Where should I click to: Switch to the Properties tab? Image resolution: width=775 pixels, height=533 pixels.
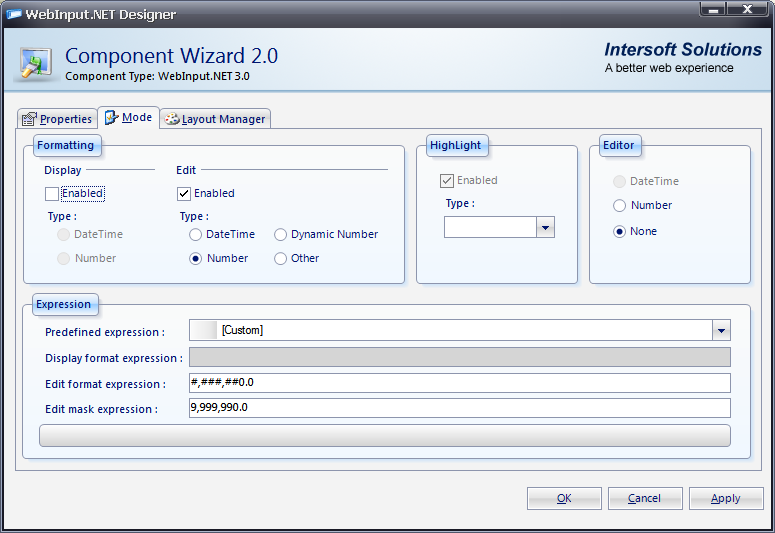point(57,119)
